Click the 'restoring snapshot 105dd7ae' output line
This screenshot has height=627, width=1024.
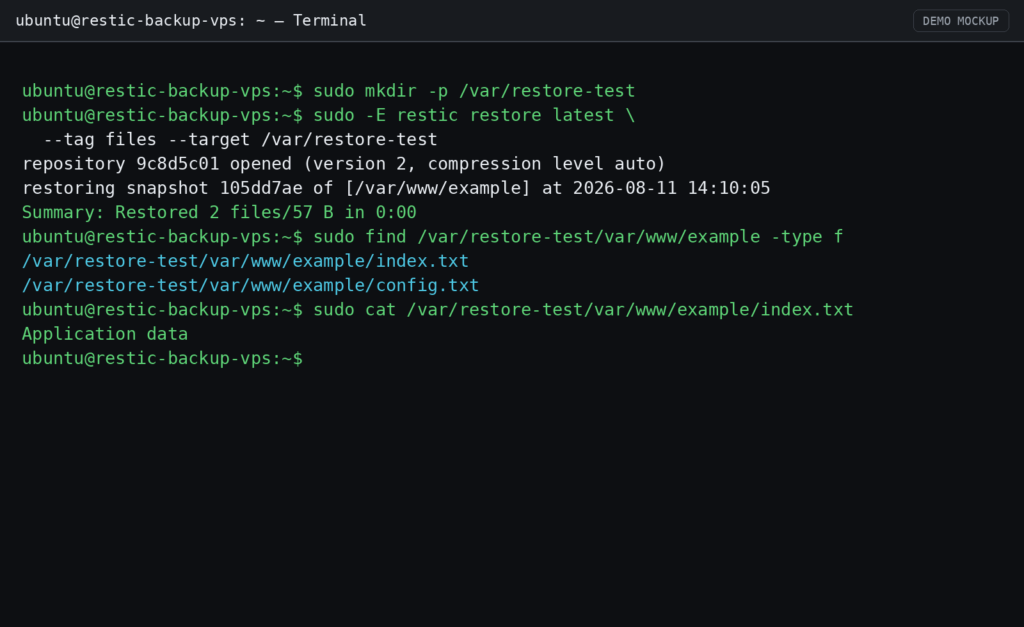click(x=396, y=188)
